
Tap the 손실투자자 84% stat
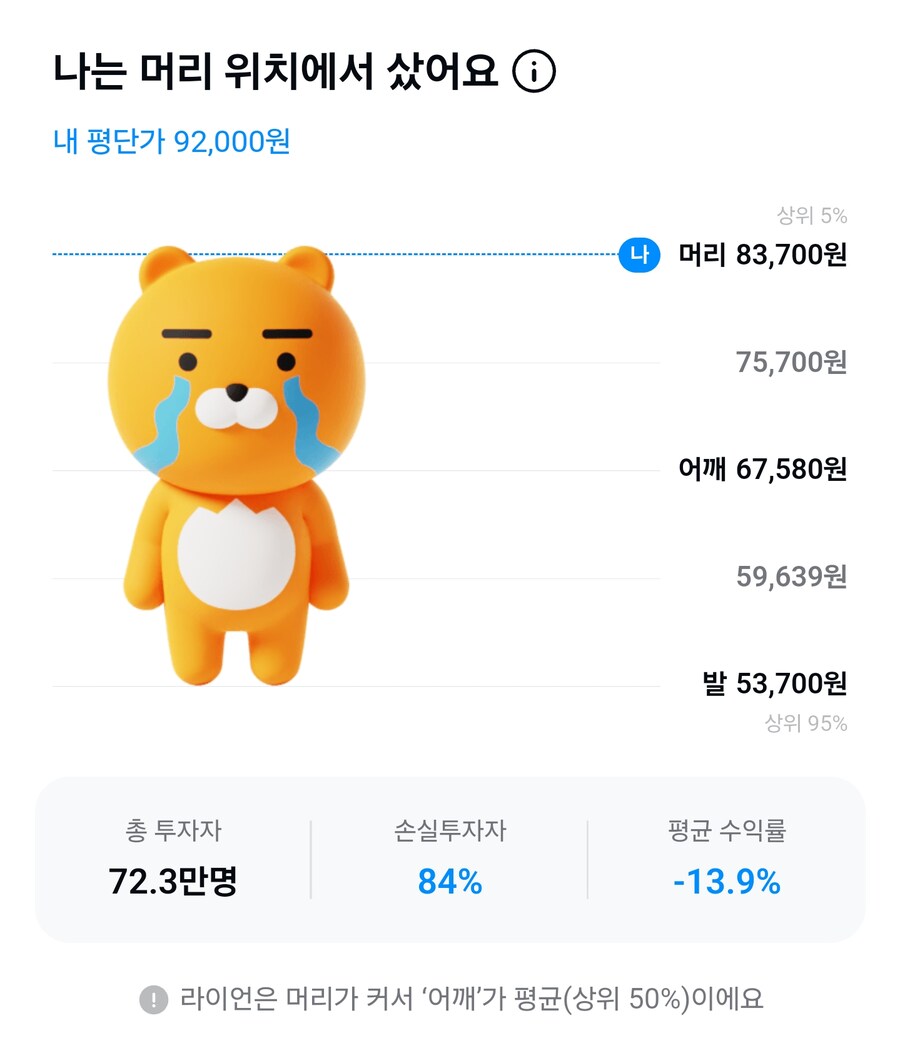tap(450, 859)
